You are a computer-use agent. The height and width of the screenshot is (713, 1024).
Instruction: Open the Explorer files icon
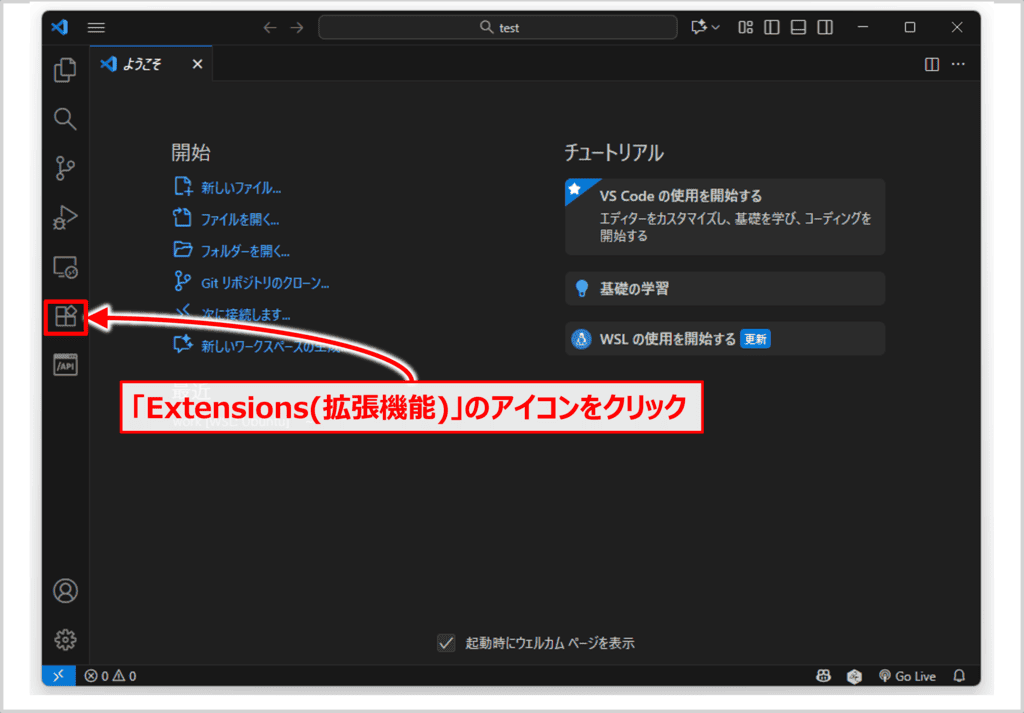66,70
